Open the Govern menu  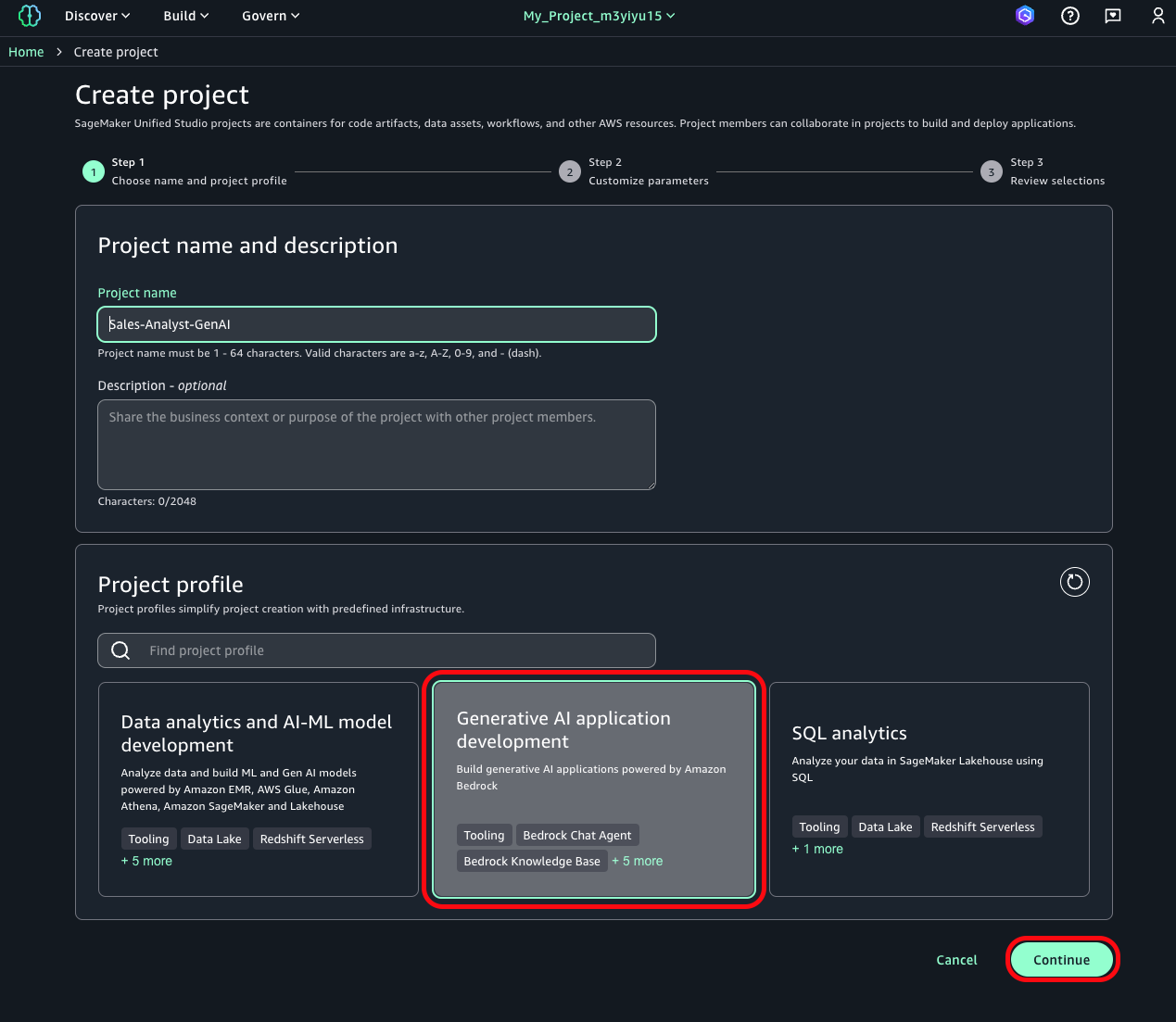pos(270,16)
